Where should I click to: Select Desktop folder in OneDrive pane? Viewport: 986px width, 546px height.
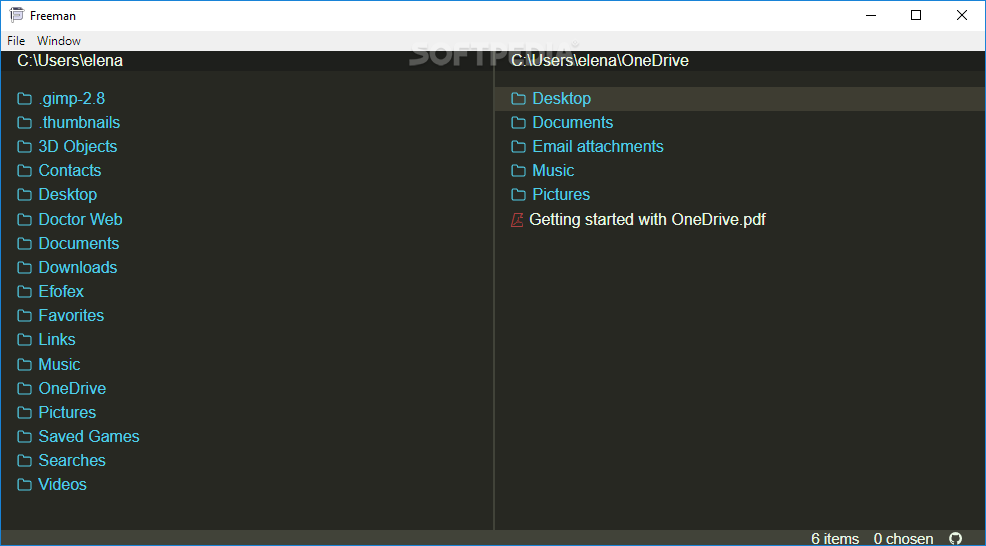pos(562,99)
